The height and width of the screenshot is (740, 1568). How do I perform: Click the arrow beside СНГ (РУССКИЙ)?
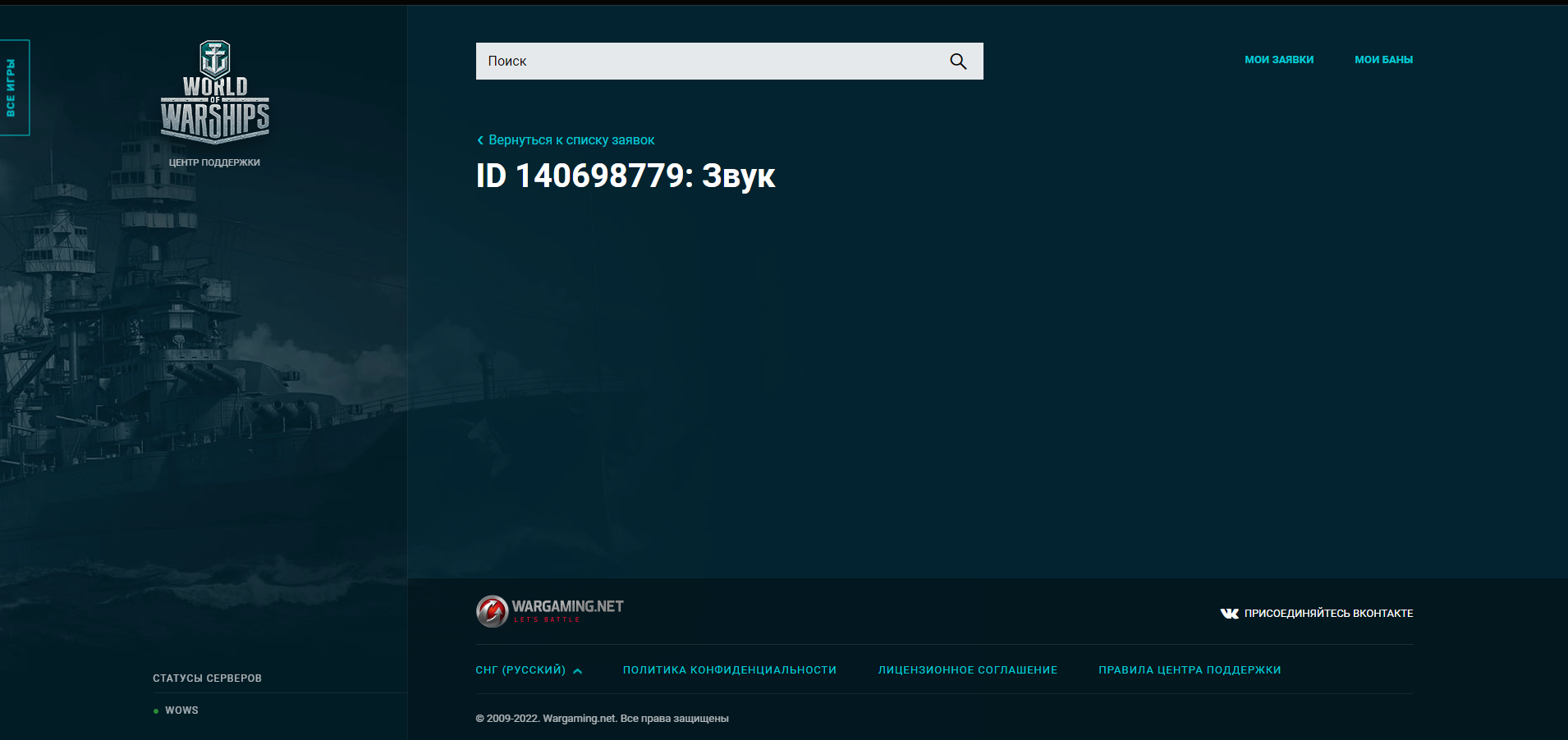point(578,671)
